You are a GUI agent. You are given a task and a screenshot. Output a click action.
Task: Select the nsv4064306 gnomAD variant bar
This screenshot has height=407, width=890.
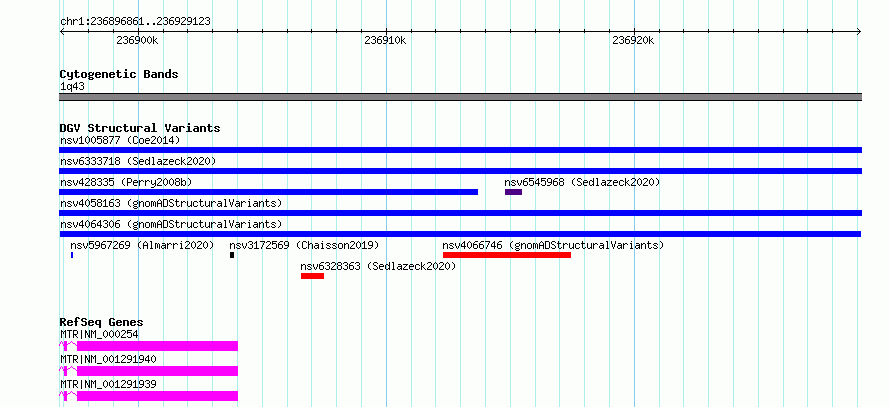460,234
